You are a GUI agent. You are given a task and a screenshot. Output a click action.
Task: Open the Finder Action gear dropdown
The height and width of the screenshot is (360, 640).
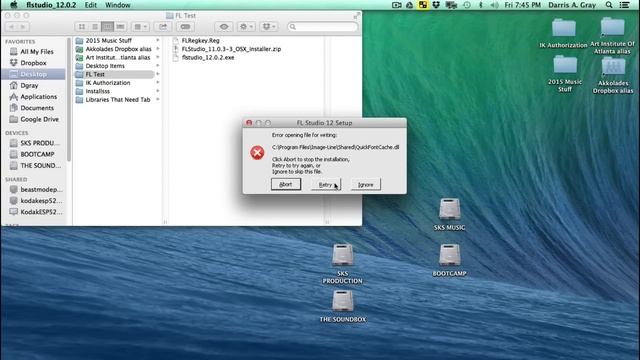246,27
